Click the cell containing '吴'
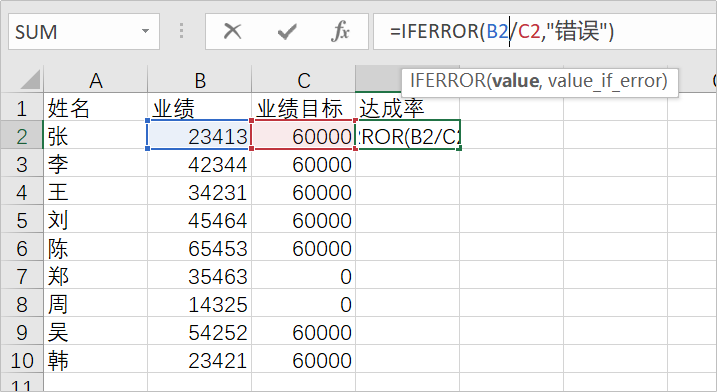Viewport: 717px width, 392px height. (x=96, y=332)
